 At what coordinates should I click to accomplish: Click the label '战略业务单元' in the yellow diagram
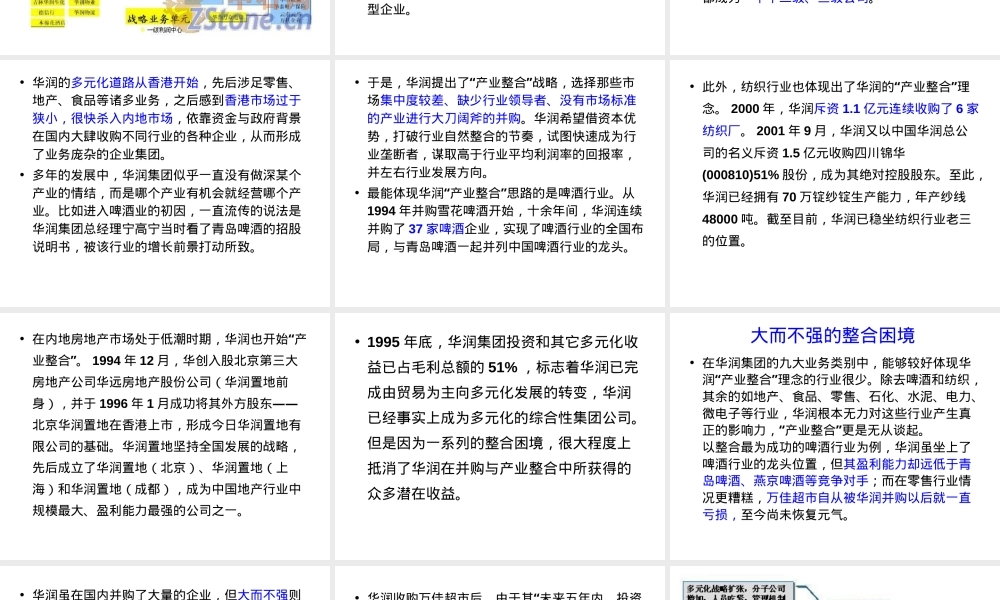(x=158, y=18)
